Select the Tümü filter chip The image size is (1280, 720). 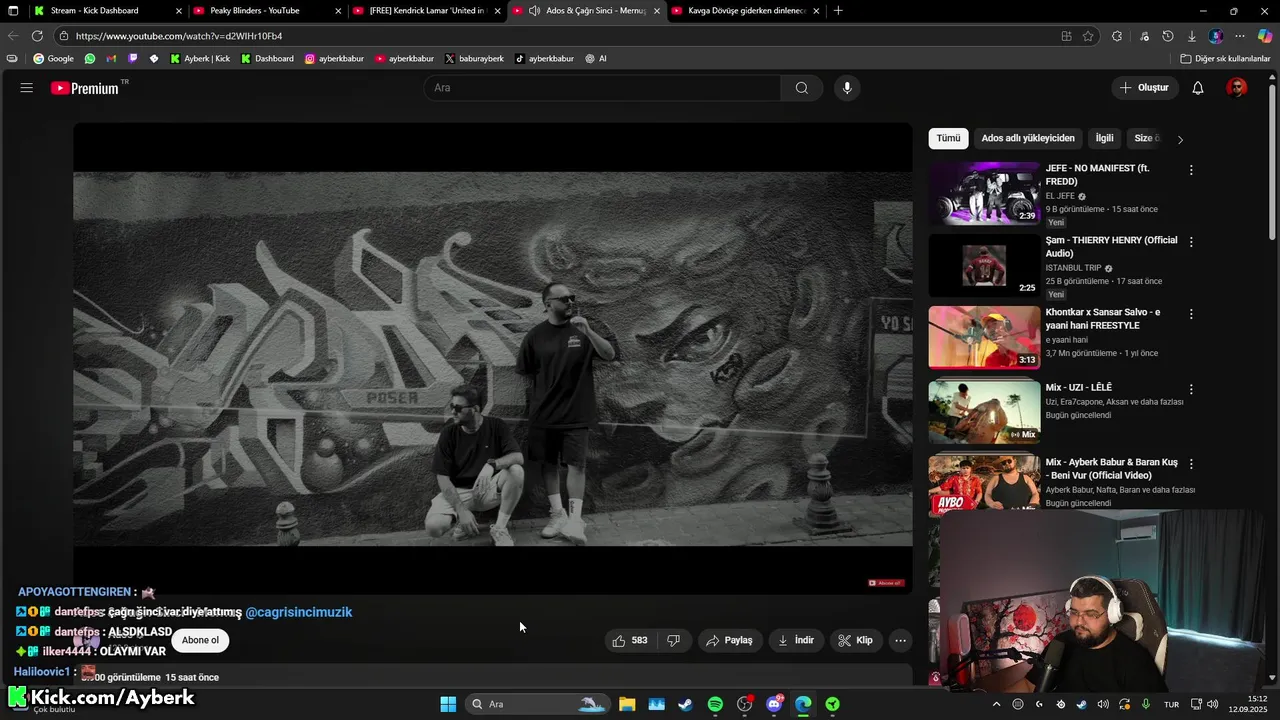(948, 139)
